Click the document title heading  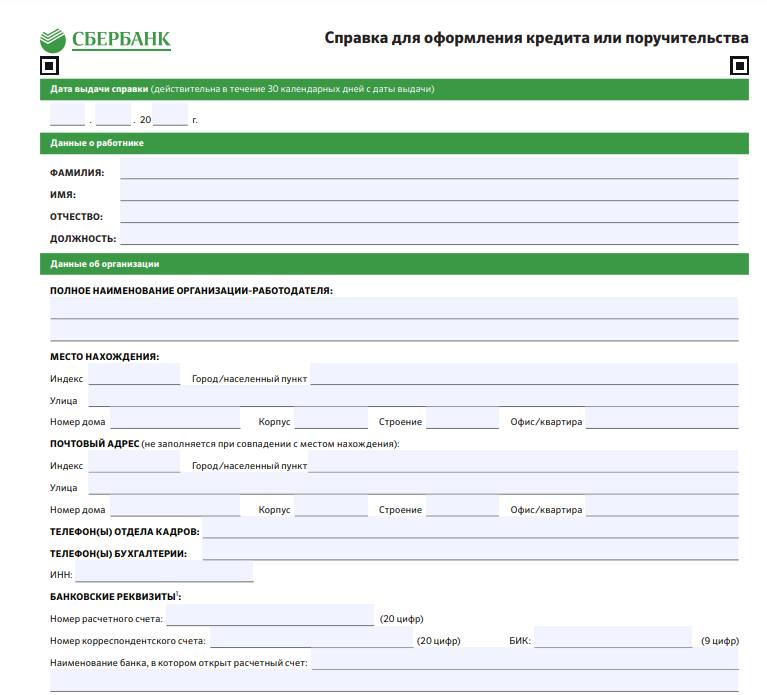click(536, 38)
